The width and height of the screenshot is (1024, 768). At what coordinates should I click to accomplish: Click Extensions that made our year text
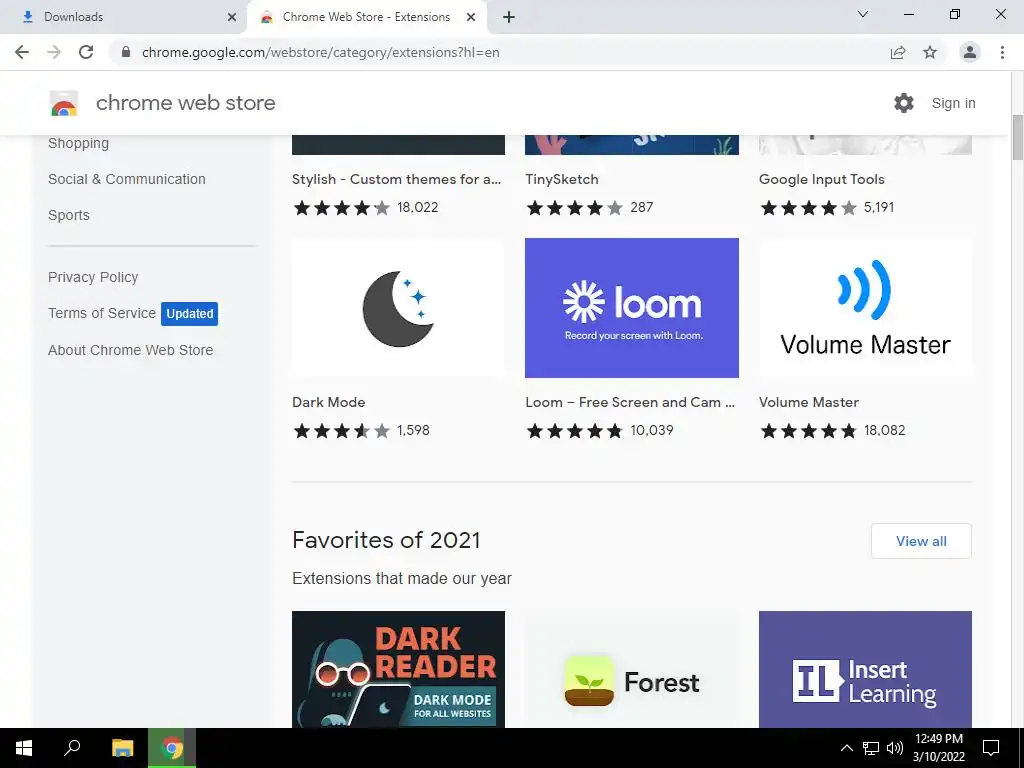[x=402, y=579]
